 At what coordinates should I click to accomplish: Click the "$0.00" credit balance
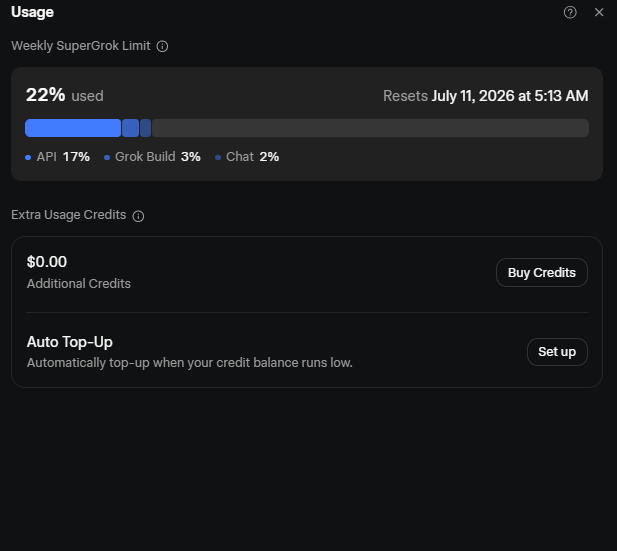click(x=47, y=262)
